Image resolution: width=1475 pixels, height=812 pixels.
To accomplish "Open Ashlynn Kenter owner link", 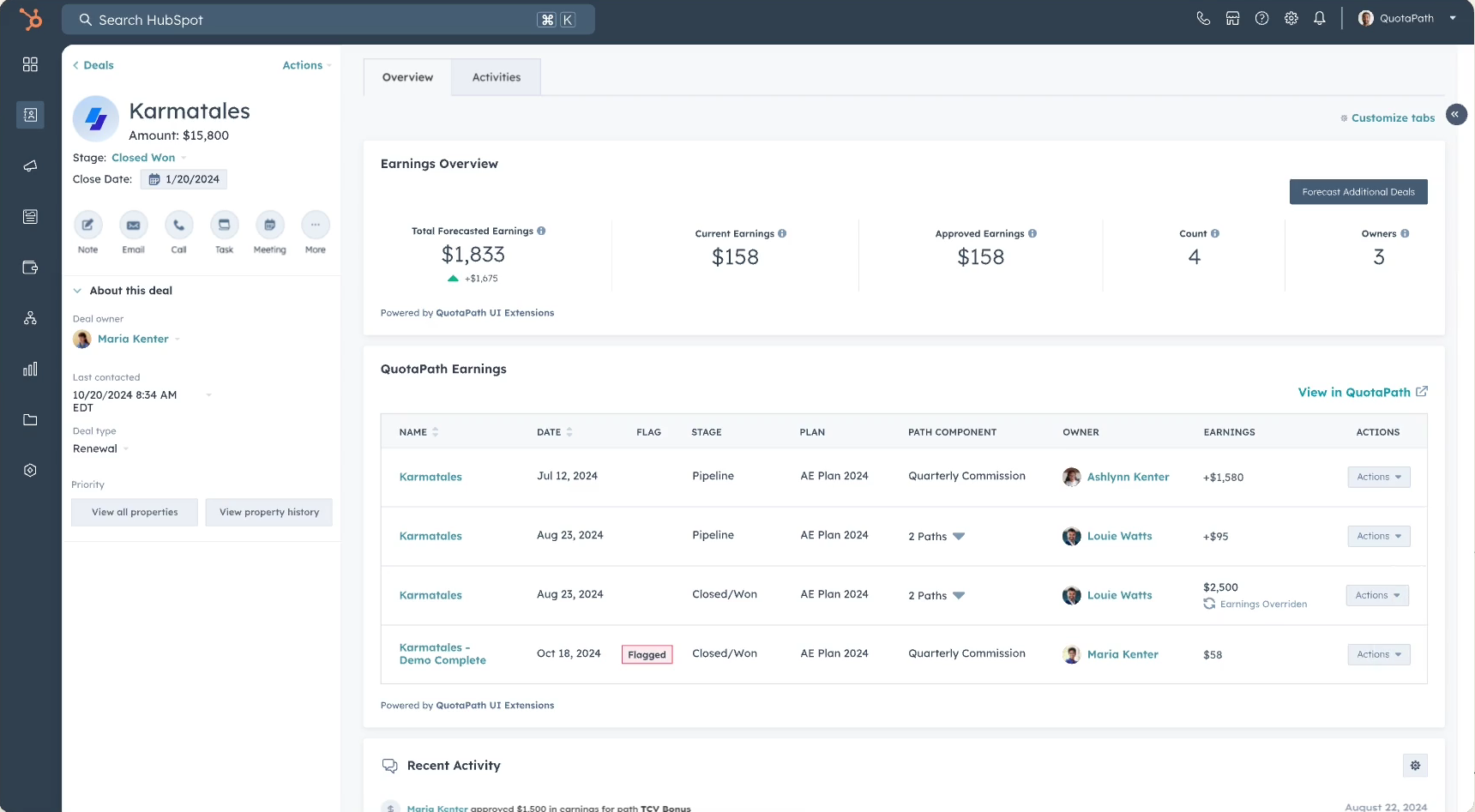I will (x=1128, y=477).
